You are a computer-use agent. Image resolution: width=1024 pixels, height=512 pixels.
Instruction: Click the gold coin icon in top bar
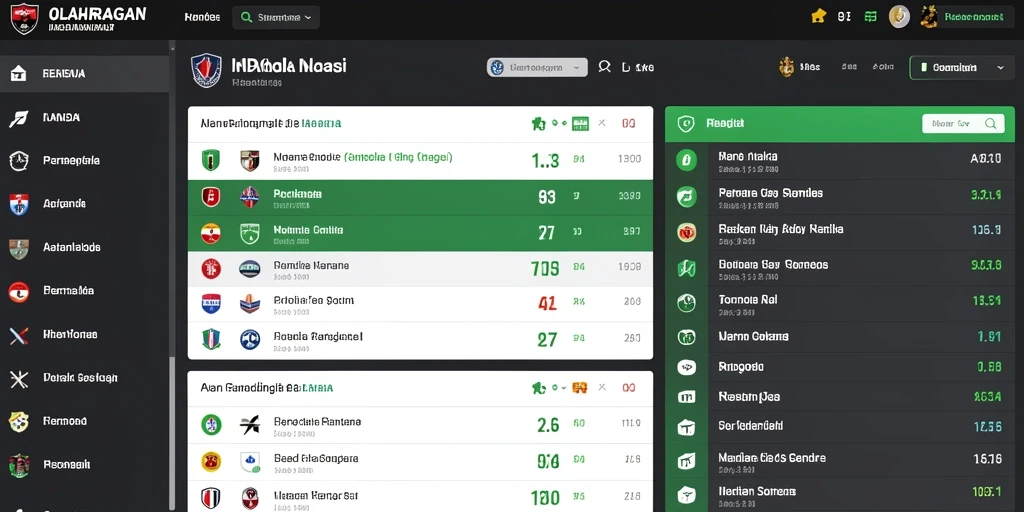[x=899, y=16]
